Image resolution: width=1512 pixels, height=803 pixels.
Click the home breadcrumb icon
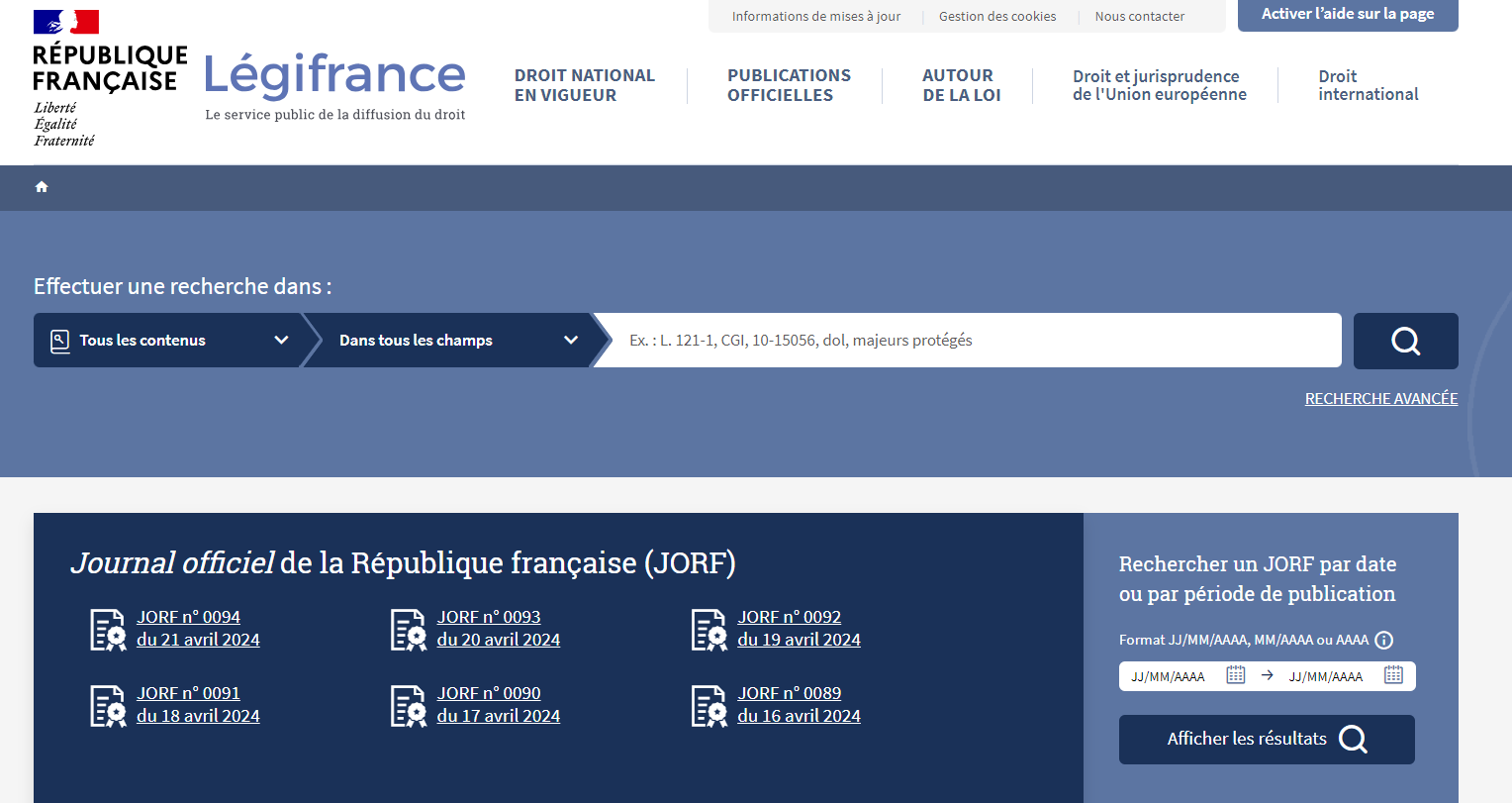point(42,187)
